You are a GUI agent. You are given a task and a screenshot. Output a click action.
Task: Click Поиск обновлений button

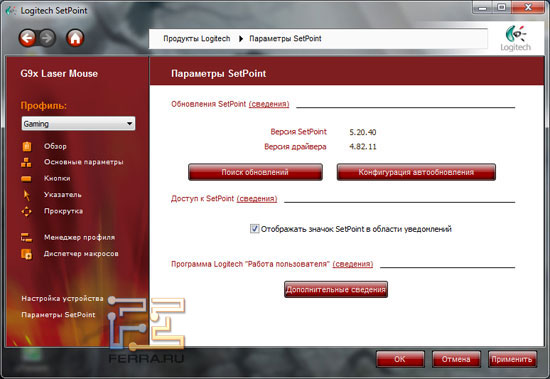255,172
